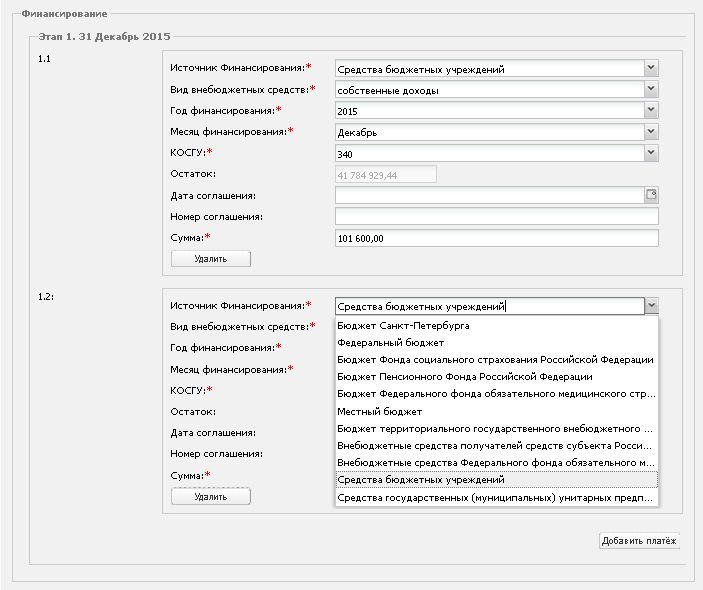Choose Средства государственных (муниципальных) унитарных option
703x590 pixels.
coord(497,498)
